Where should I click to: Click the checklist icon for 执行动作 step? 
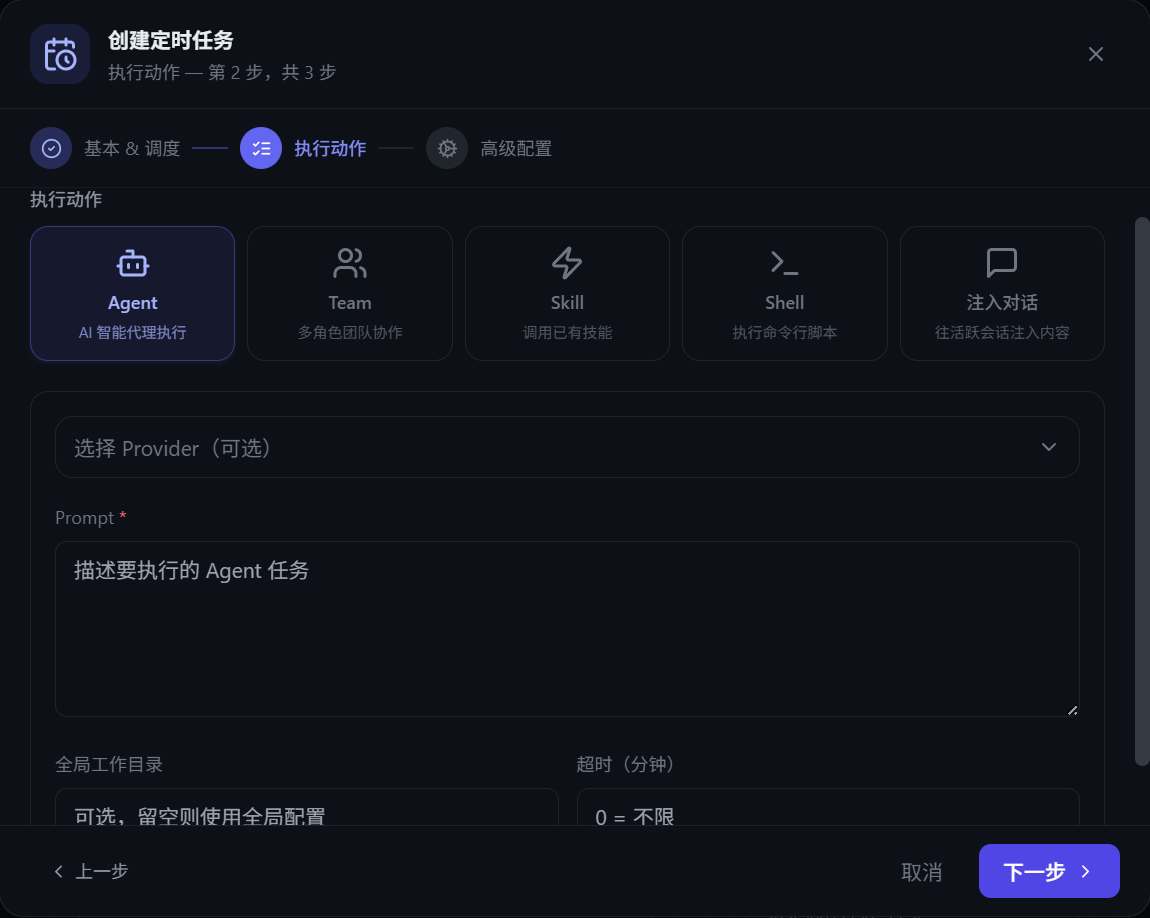(261, 148)
